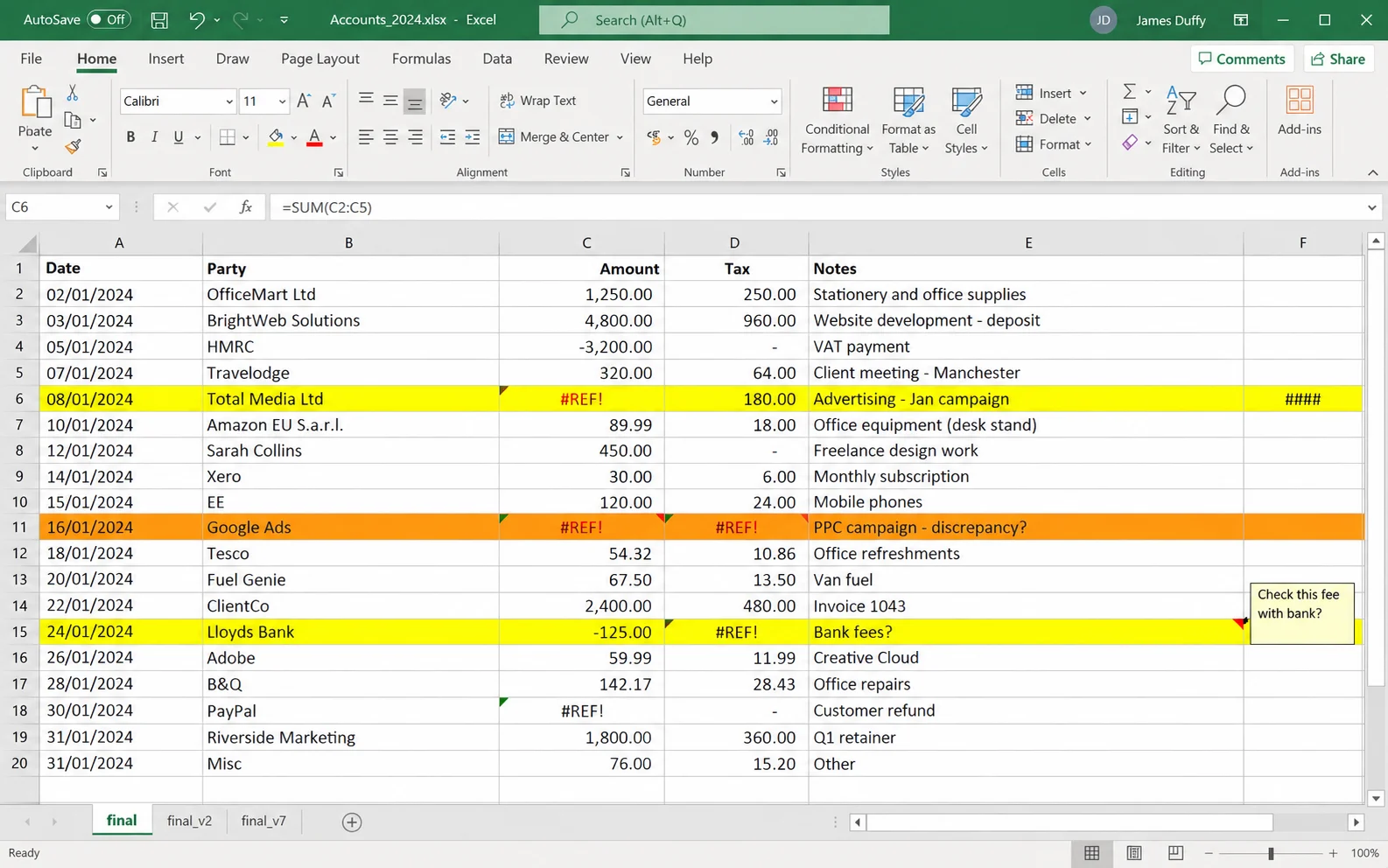Toggle Underline formatting

[179, 137]
